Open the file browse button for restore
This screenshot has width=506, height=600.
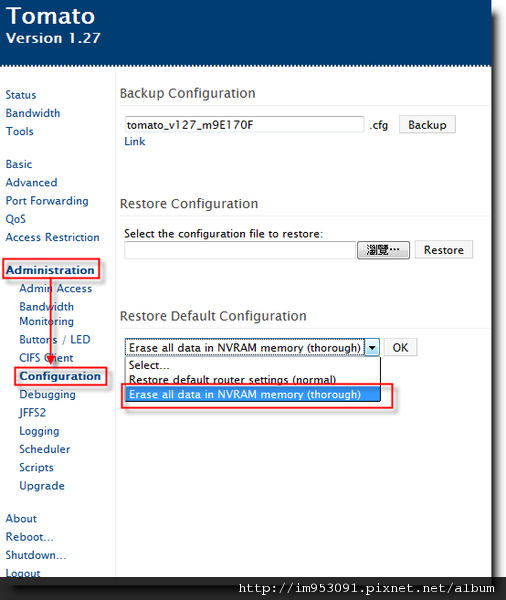[383, 250]
